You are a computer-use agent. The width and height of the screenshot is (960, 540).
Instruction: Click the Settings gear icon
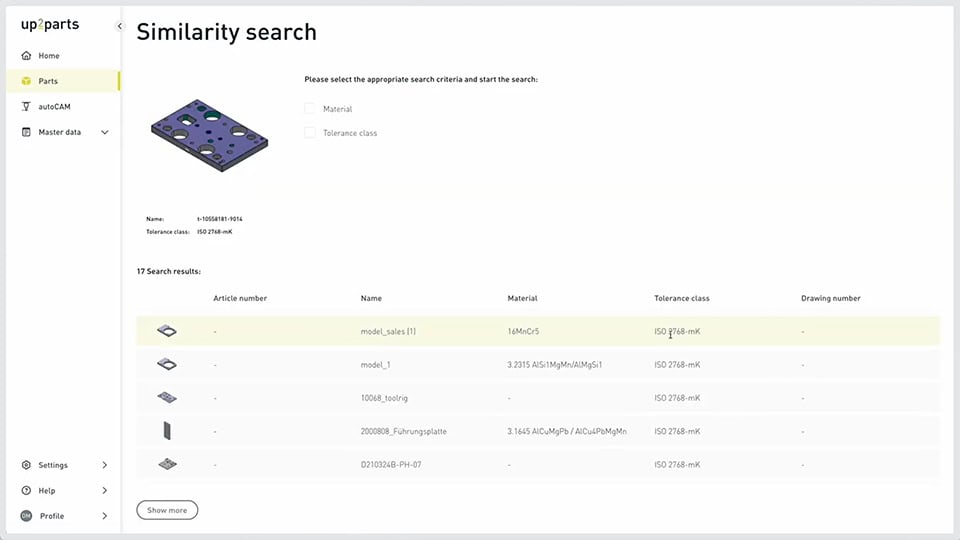pos(26,465)
